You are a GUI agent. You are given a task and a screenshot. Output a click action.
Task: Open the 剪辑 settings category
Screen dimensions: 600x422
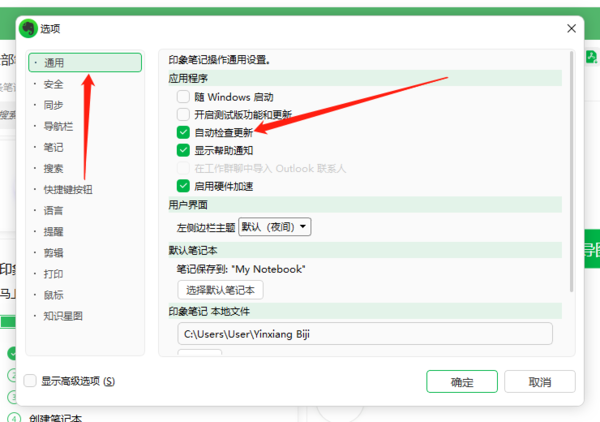pos(53,252)
